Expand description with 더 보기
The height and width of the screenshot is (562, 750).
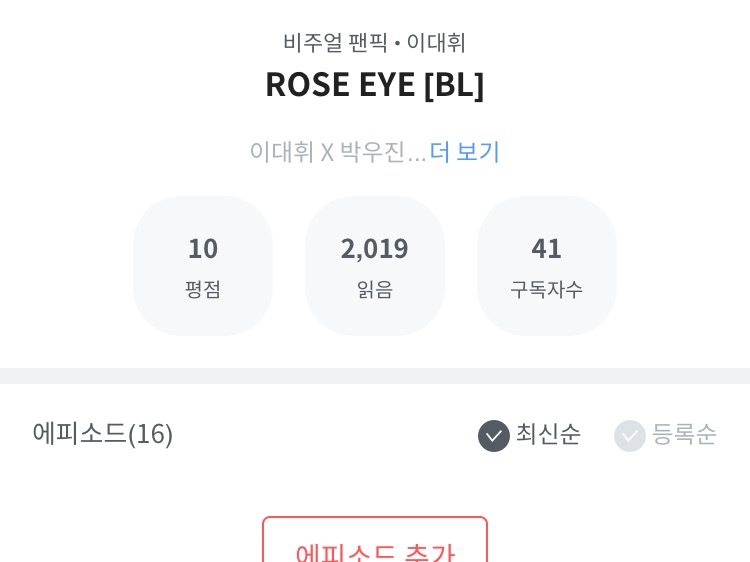coord(465,152)
